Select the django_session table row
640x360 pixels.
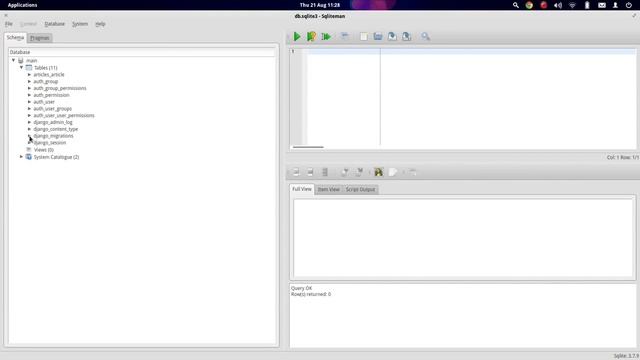(x=50, y=143)
